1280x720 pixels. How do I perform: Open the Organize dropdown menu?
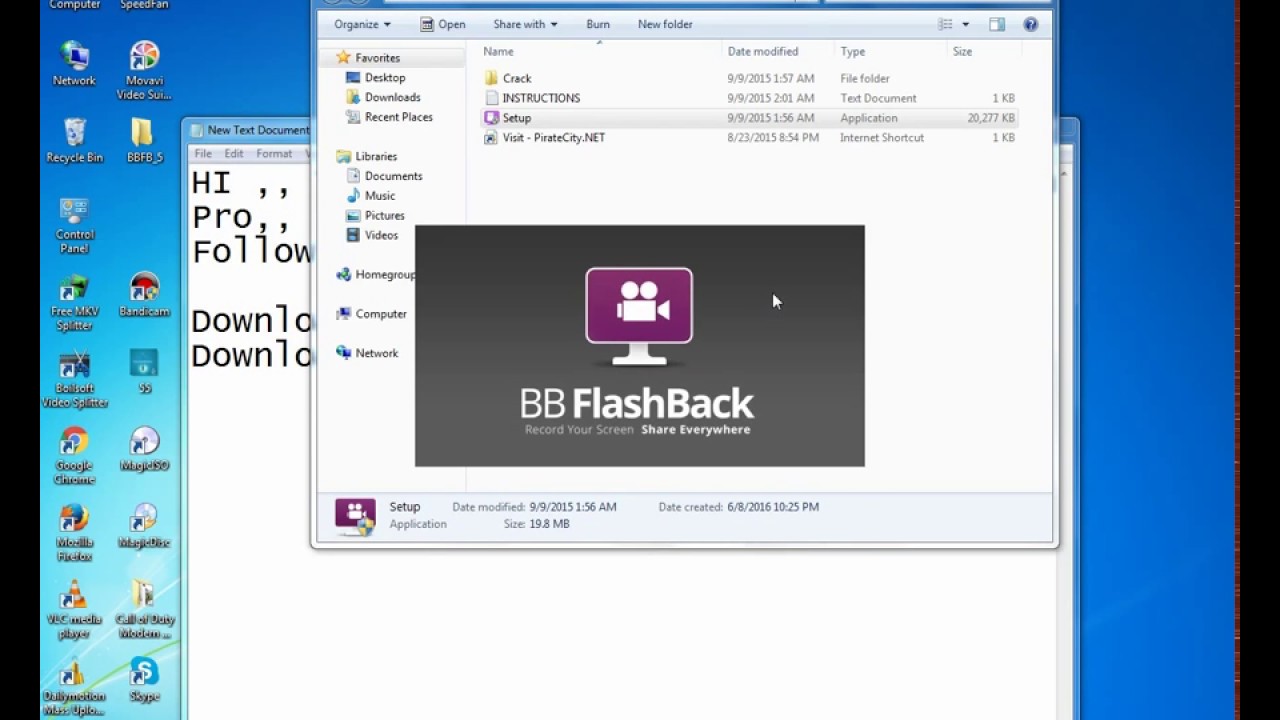(362, 24)
